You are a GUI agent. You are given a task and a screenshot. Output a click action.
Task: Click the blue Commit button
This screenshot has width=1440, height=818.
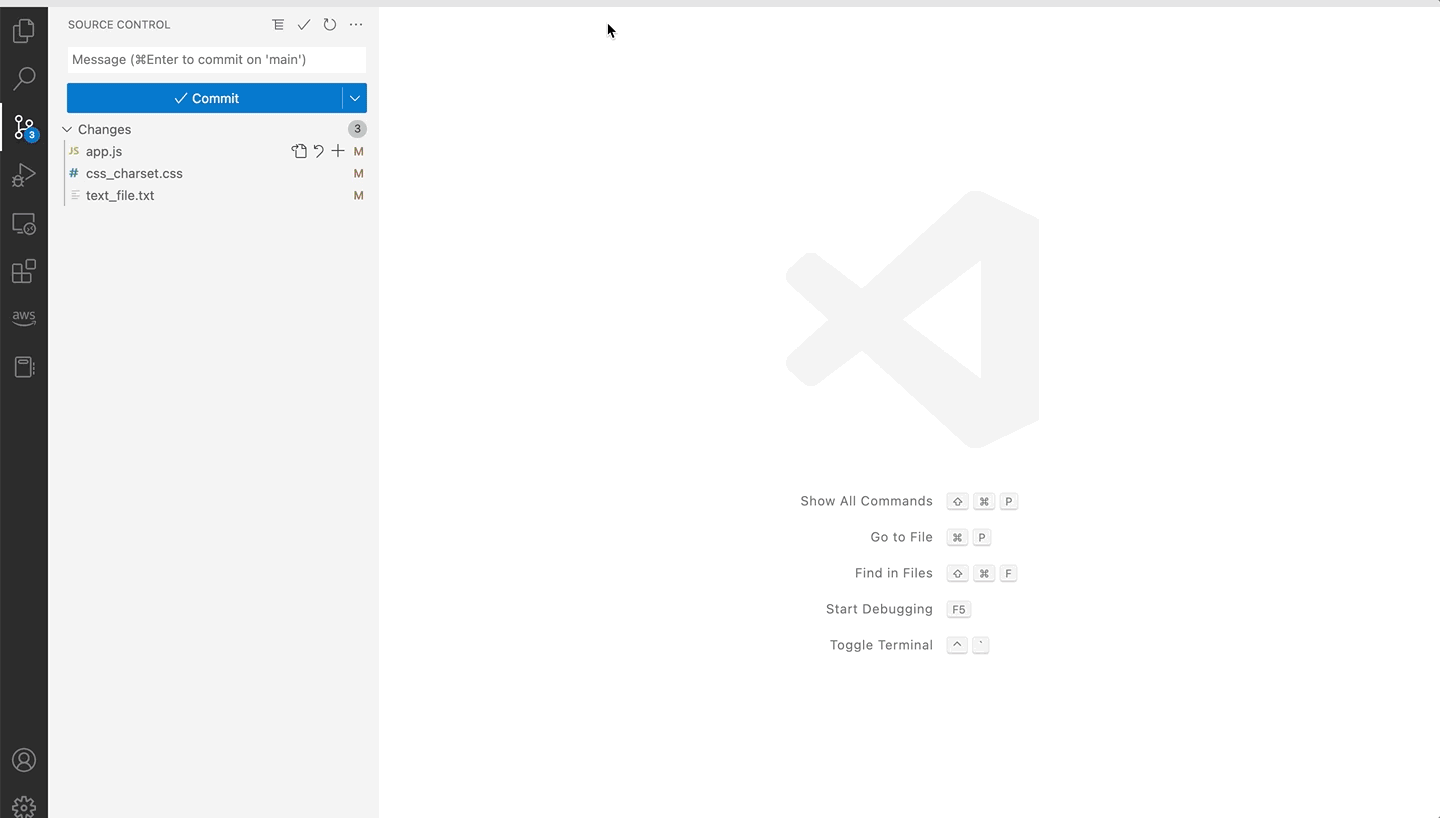205,98
